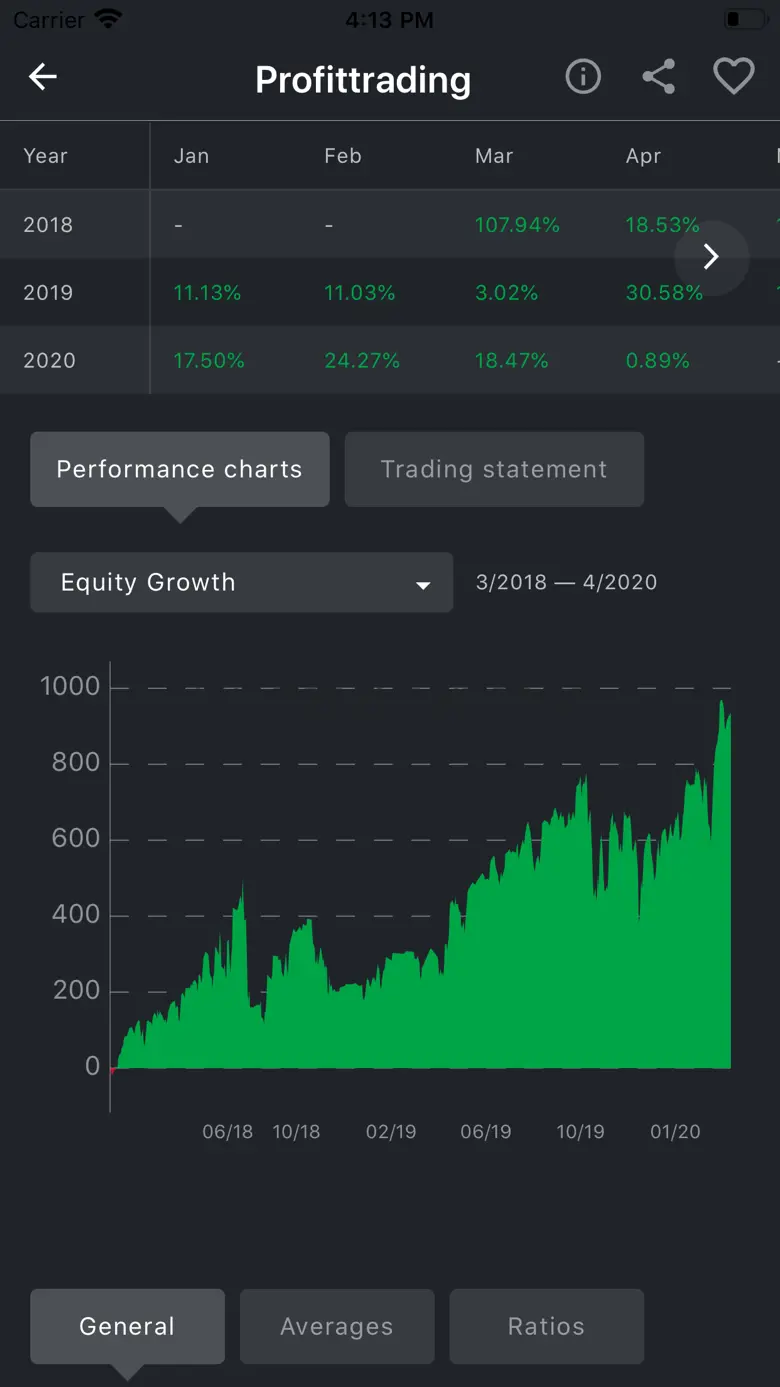
Task: Tap the April 2019 30.58% value
Action: (664, 293)
